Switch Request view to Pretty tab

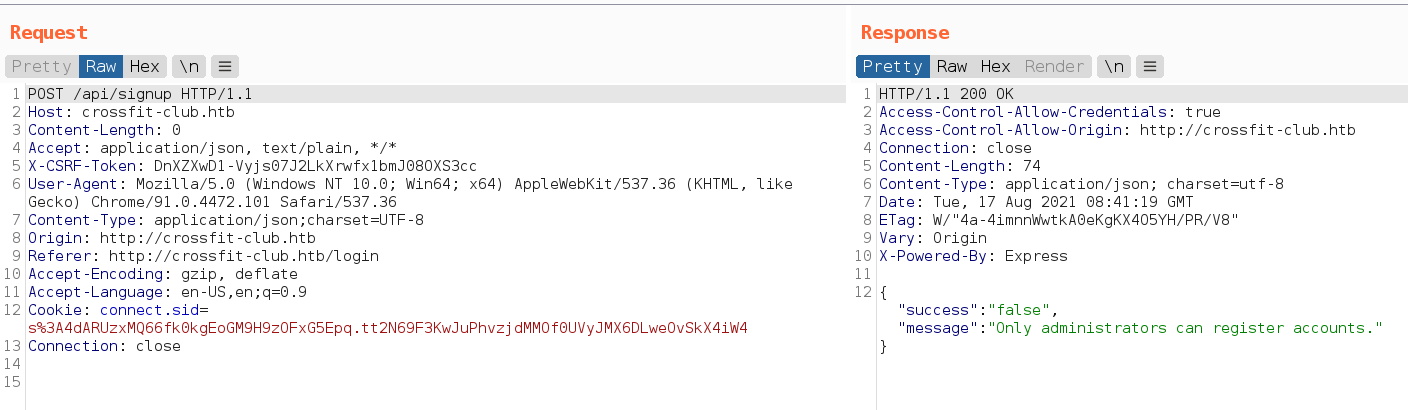pyautogui.click(x=41, y=67)
